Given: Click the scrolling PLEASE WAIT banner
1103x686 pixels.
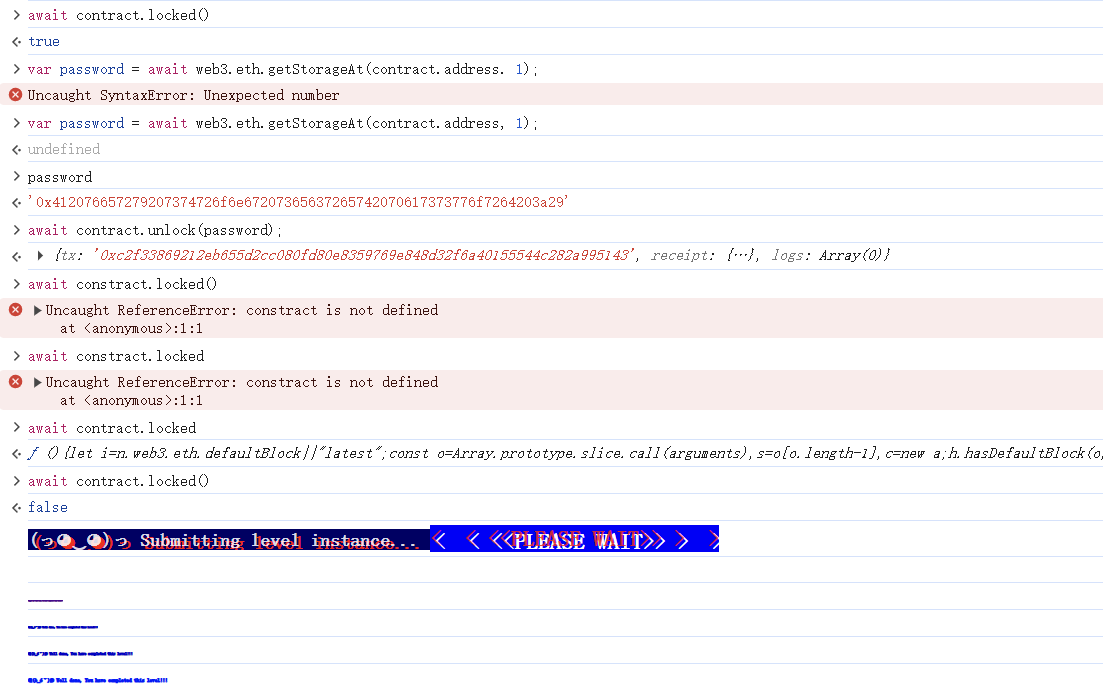Looking at the screenshot, I should pos(573,539).
